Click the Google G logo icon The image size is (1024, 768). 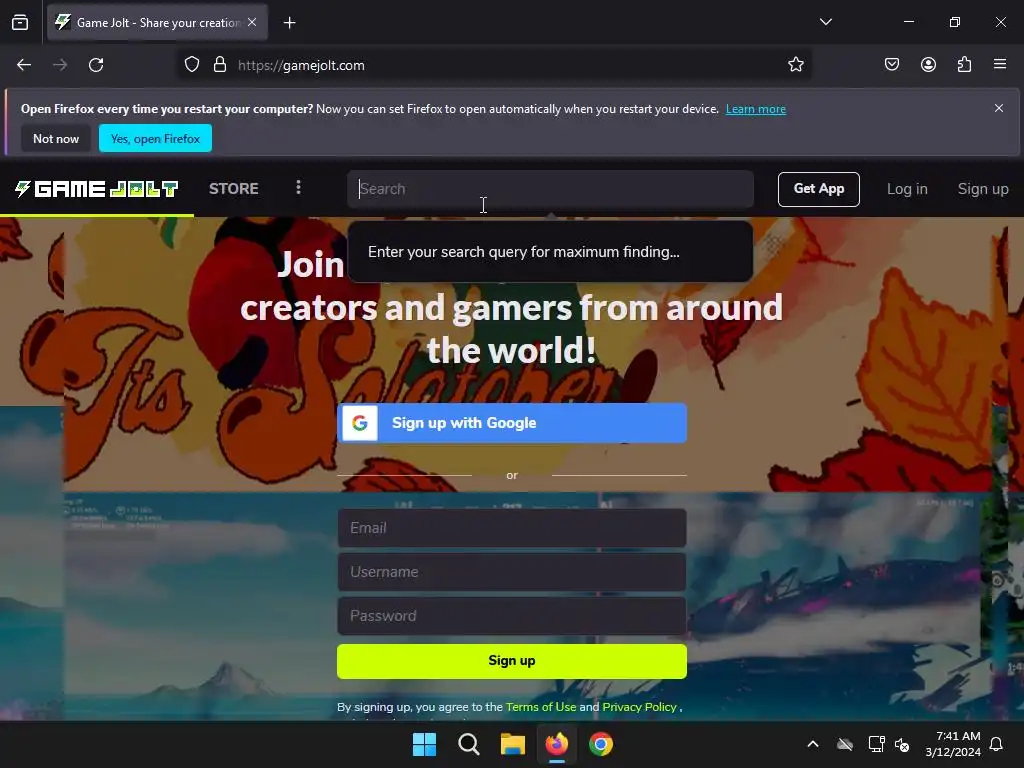tap(360, 423)
